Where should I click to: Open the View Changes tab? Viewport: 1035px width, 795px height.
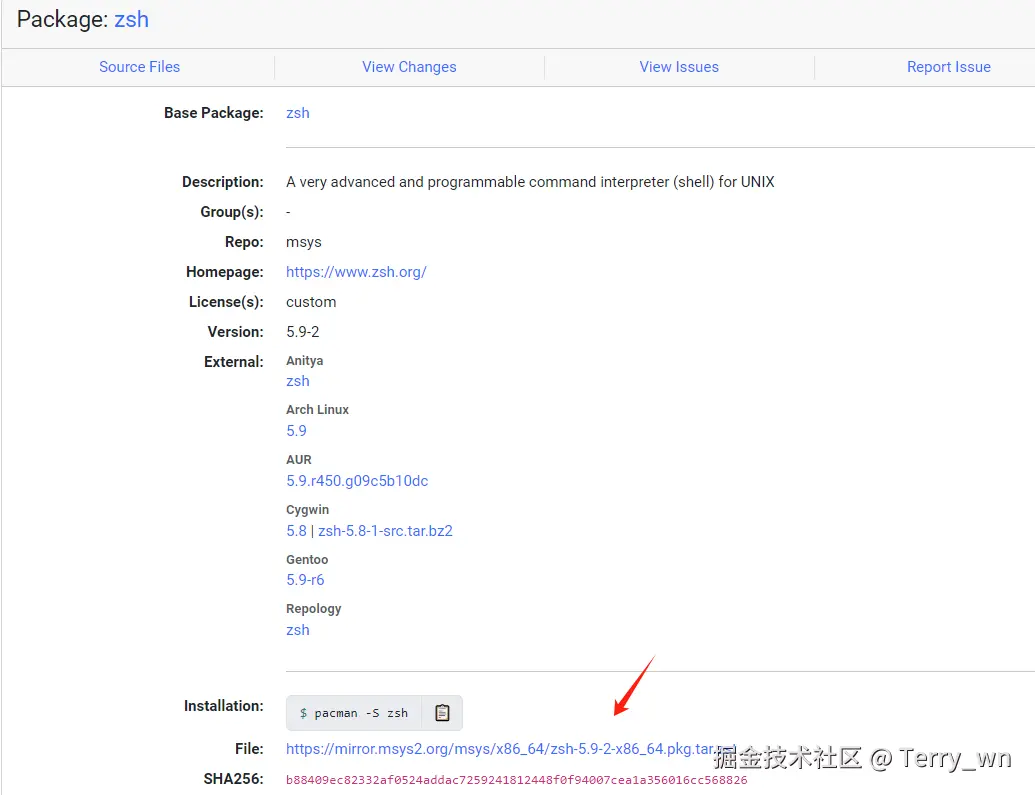tap(409, 67)
